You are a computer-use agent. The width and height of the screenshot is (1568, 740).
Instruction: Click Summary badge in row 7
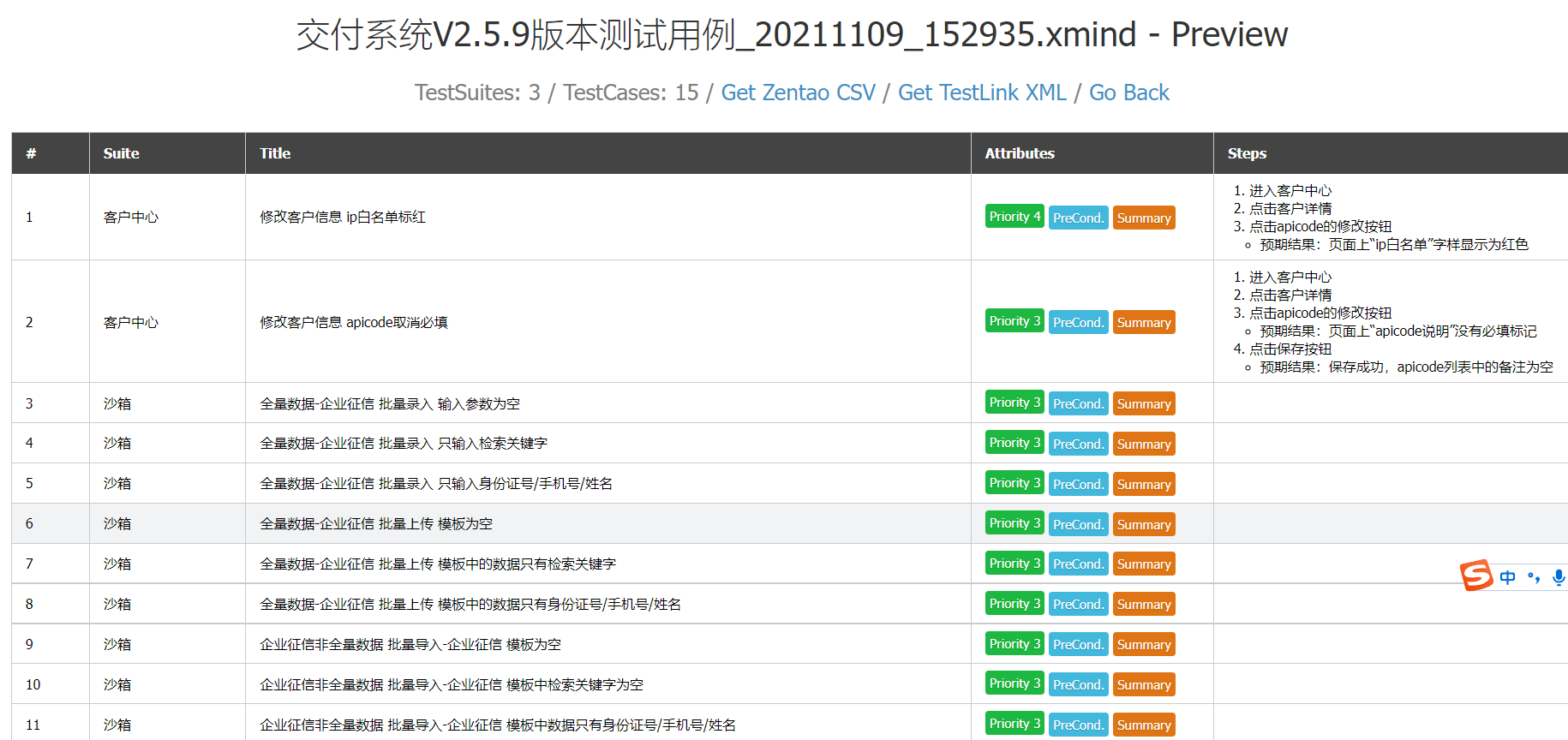coord(1144,564)
